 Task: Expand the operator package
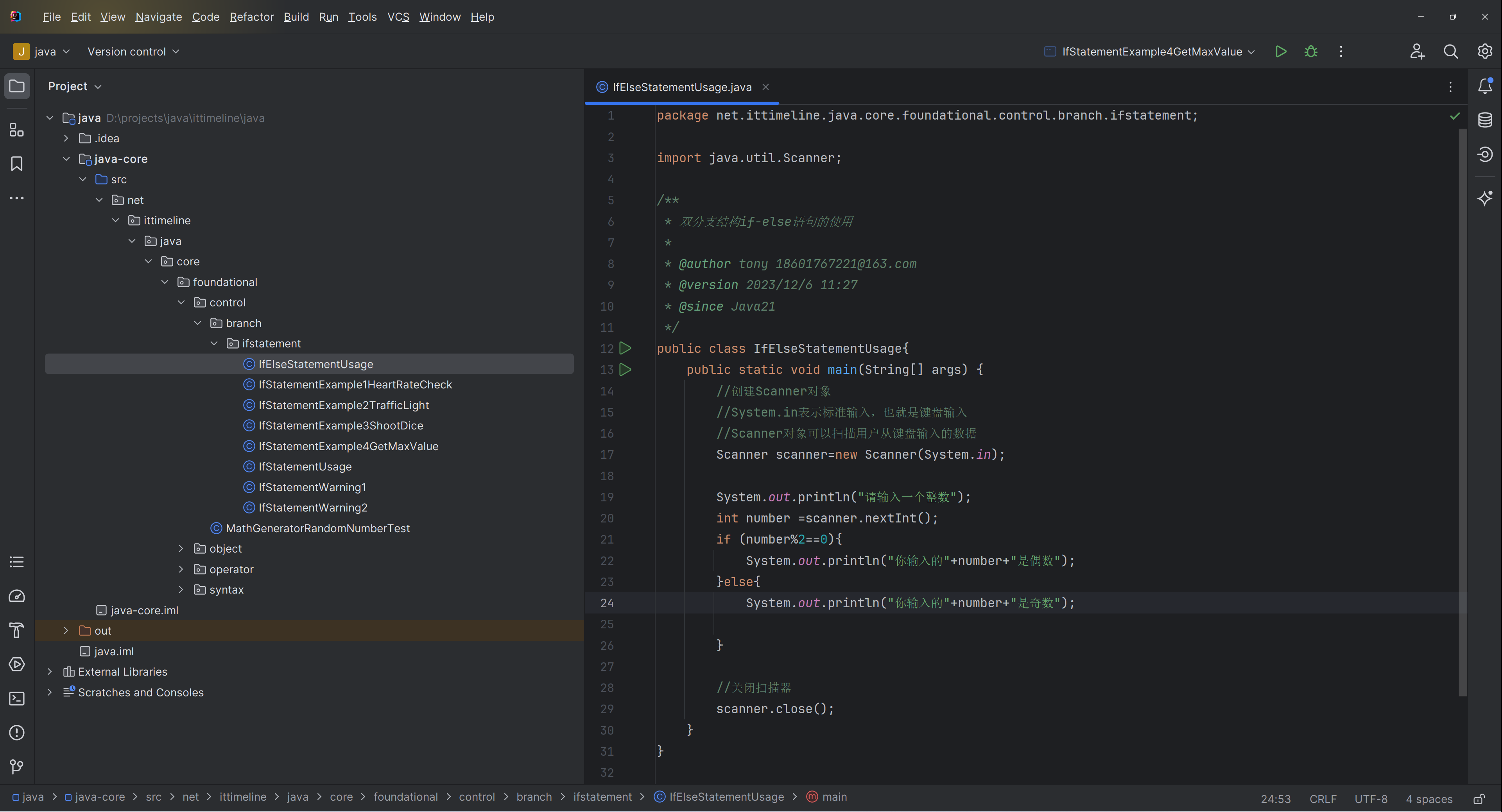(x=181, y=569)
